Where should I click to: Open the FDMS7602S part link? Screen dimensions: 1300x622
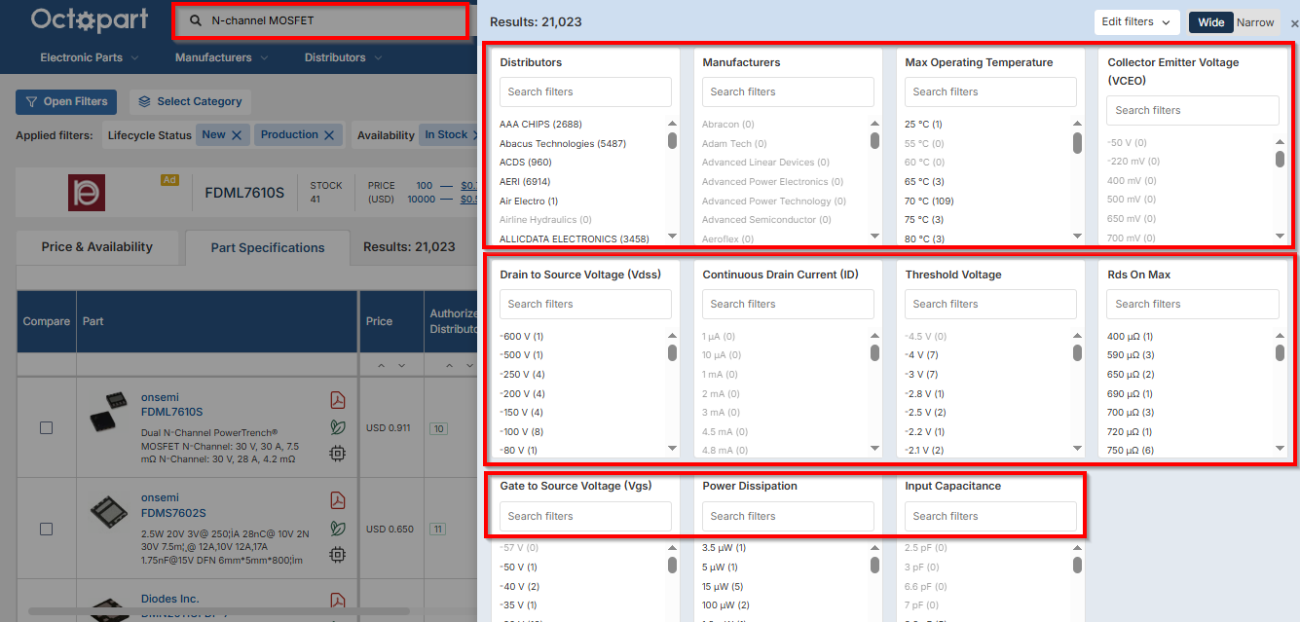click(x=174, y=512)
